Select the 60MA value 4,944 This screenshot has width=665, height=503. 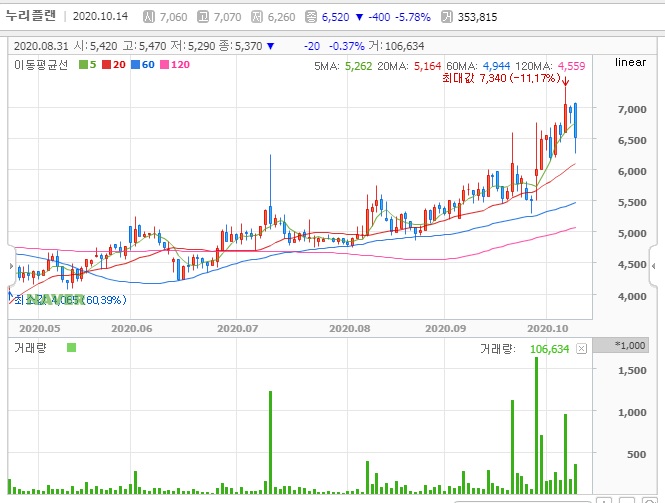coord(497,66)
